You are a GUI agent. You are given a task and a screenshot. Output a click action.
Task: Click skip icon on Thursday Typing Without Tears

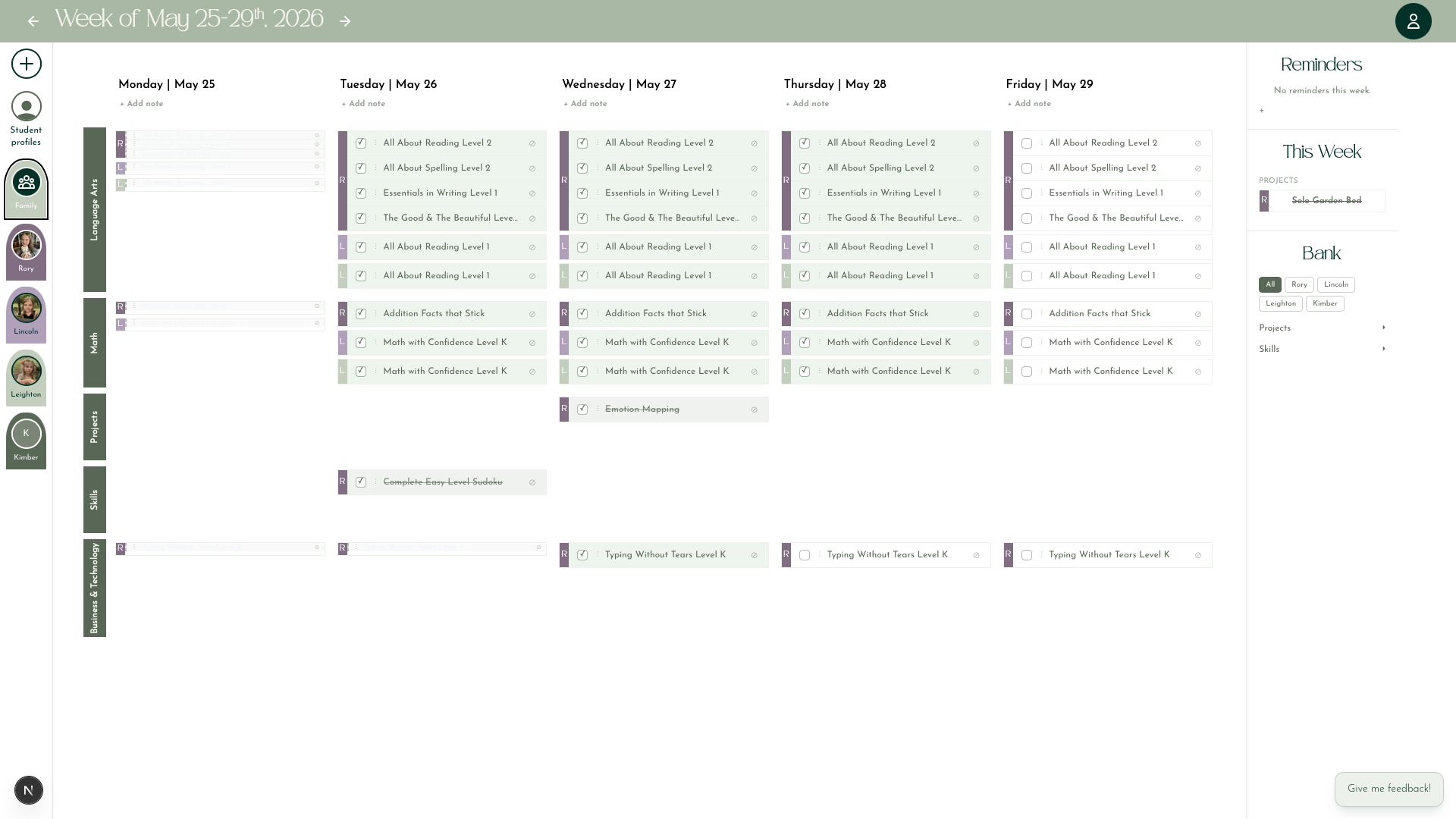(976, 555)
